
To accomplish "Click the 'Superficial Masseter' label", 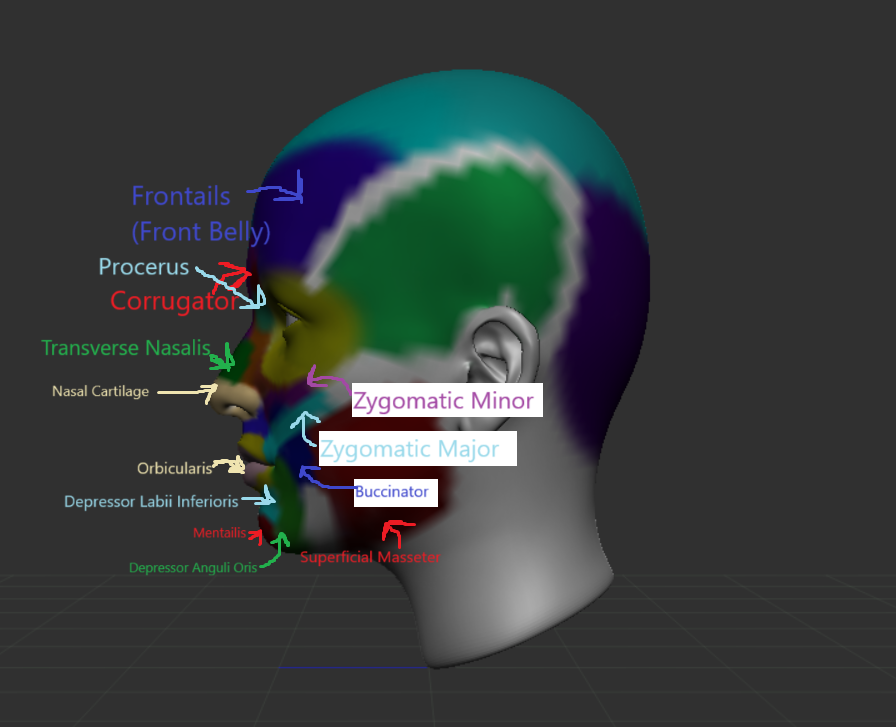I will pyautogui.click(x=370, y=557).
